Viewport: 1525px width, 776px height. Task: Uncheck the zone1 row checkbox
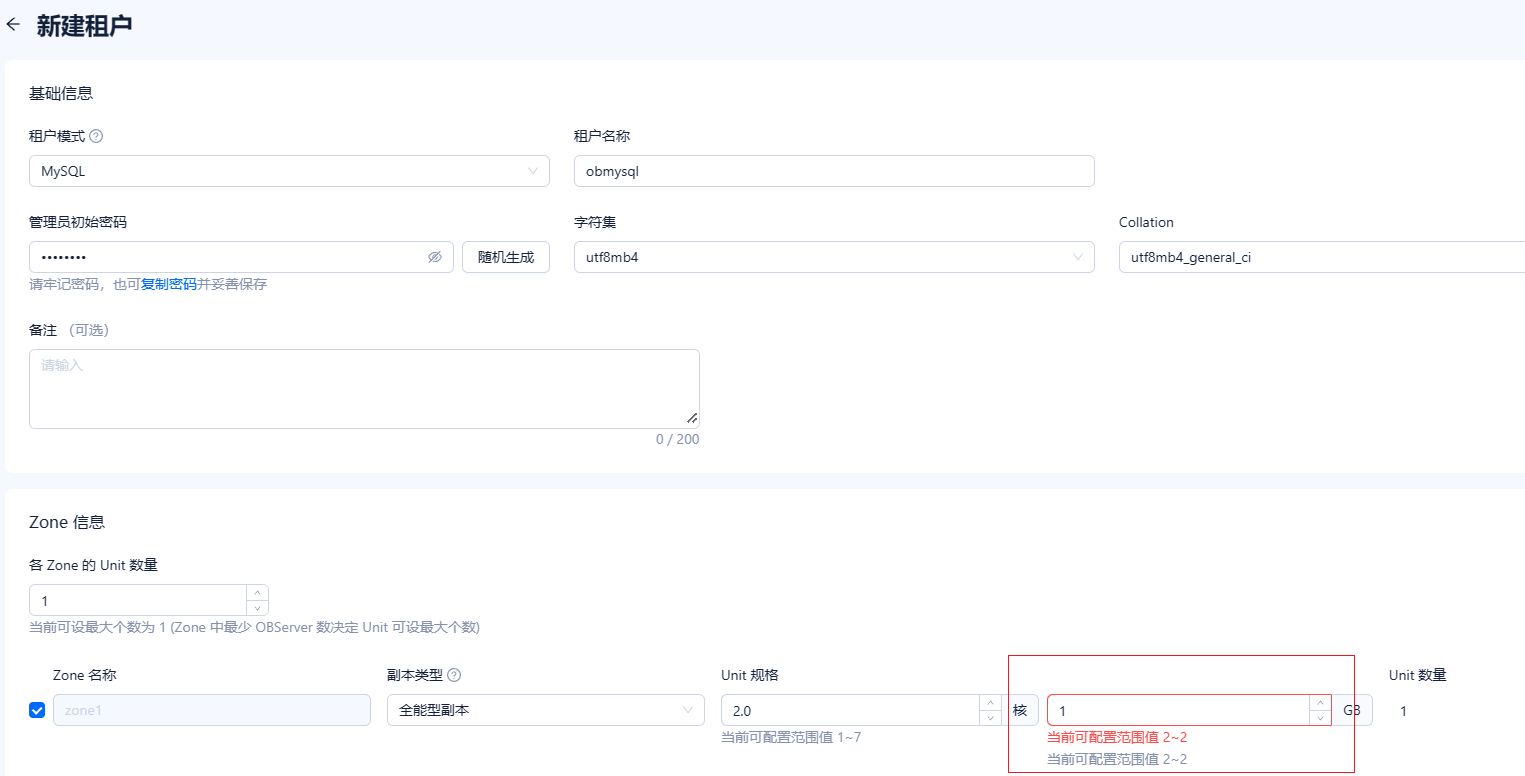[37, 709]
